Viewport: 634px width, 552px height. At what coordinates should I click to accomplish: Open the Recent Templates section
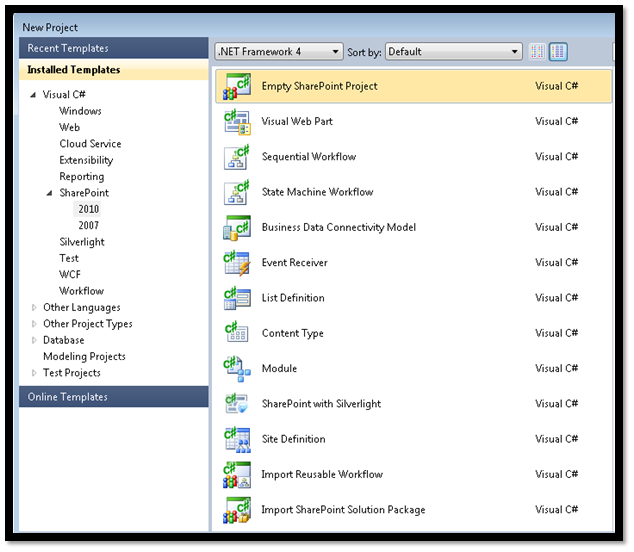click(x=114, y=48)
